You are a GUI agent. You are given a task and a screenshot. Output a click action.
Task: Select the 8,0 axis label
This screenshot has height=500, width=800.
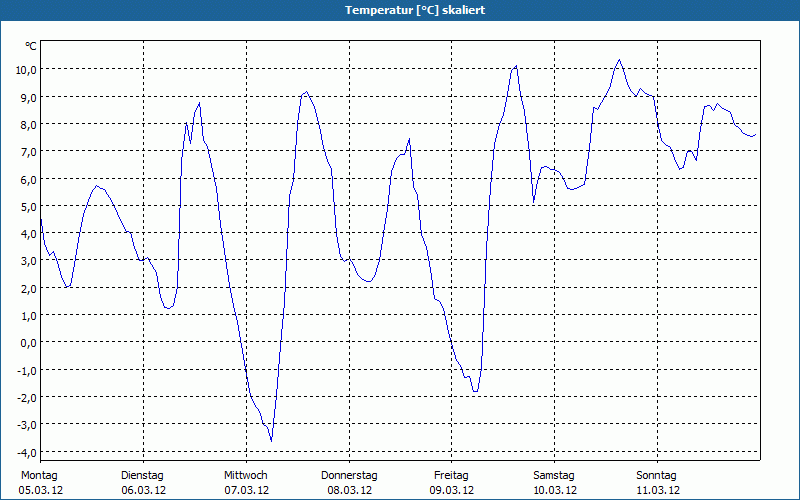coord(29,124)
